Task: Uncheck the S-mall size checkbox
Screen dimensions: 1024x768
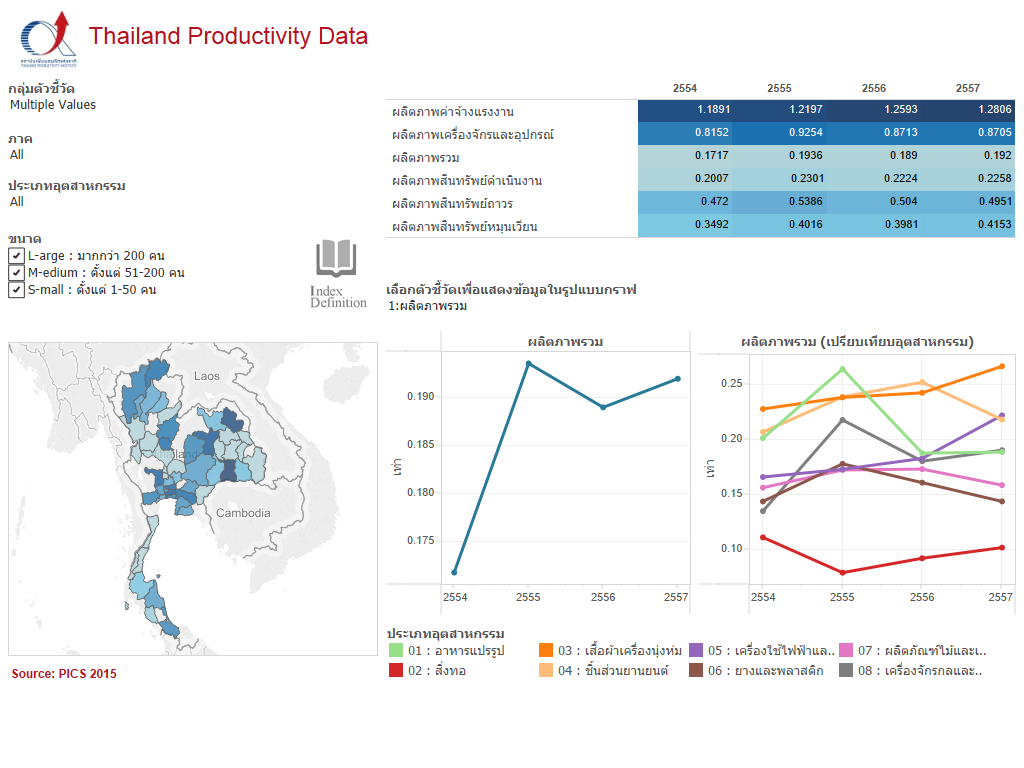Action: (17, 290)
